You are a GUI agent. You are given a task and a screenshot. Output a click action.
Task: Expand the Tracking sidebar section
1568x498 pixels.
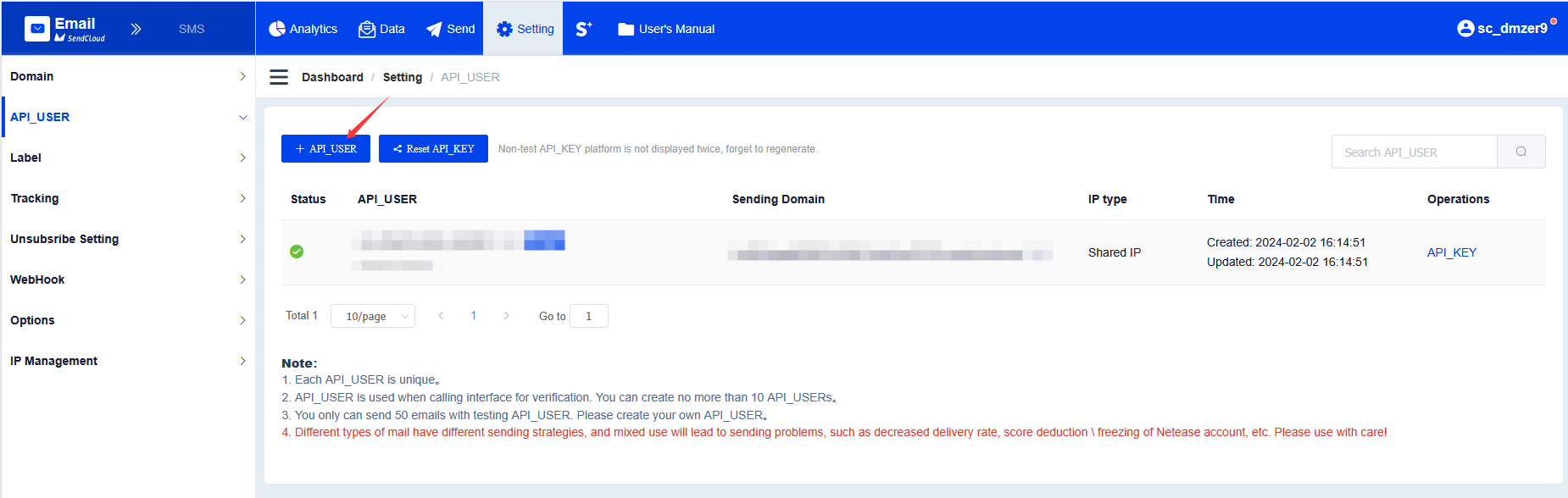click(x=127, y=198)
